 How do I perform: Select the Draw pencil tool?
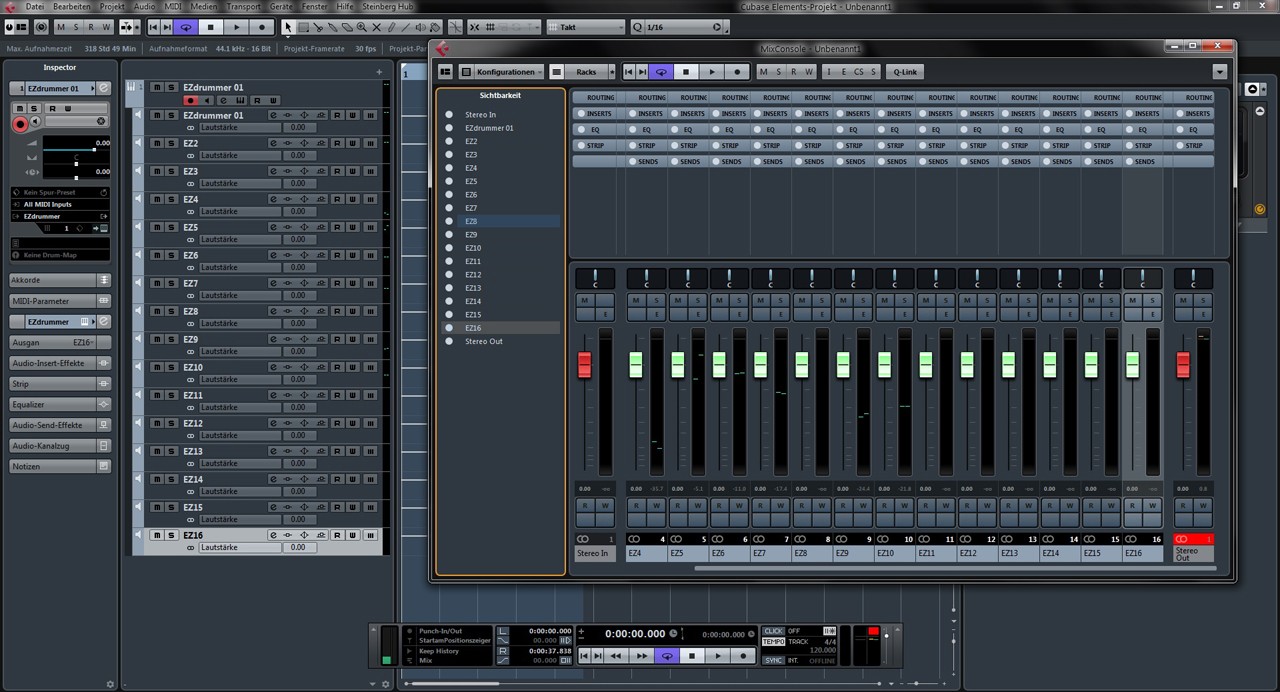(x=393, y=27)
